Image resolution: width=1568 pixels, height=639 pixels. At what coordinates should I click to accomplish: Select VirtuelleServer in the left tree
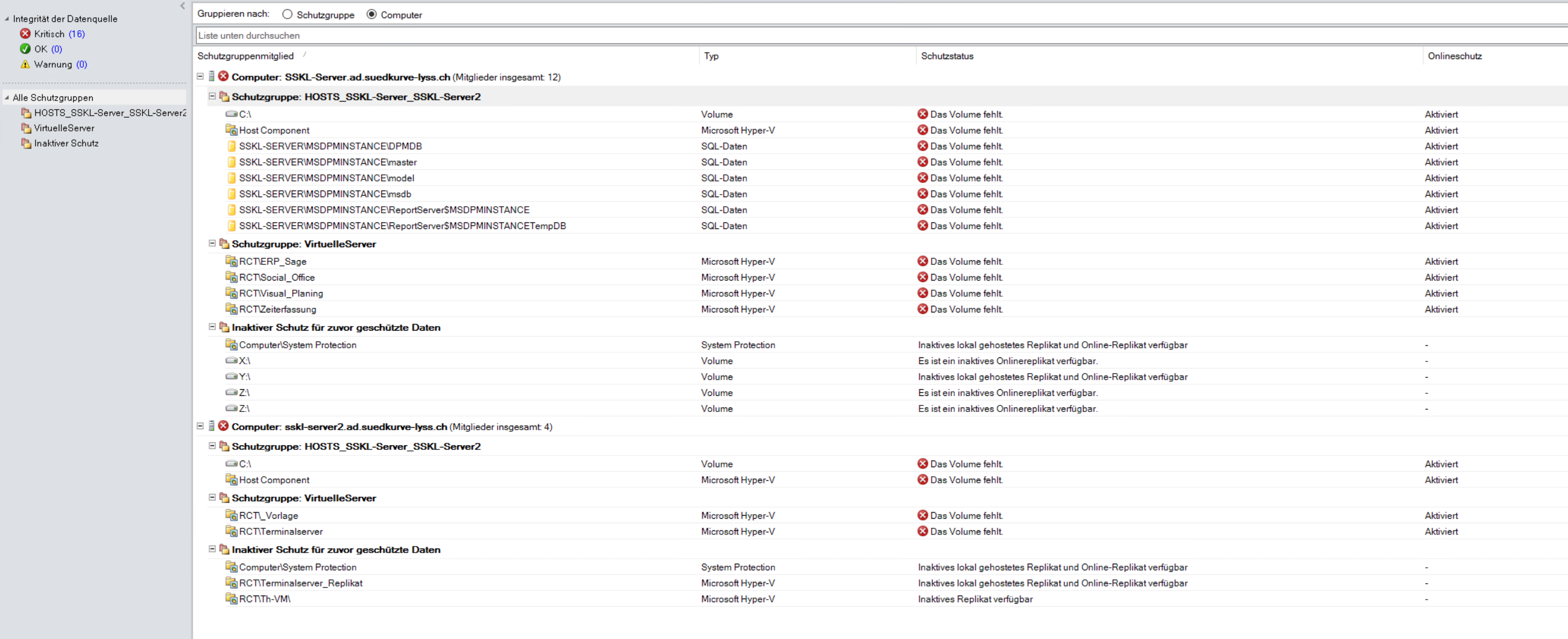pos(64,128)
